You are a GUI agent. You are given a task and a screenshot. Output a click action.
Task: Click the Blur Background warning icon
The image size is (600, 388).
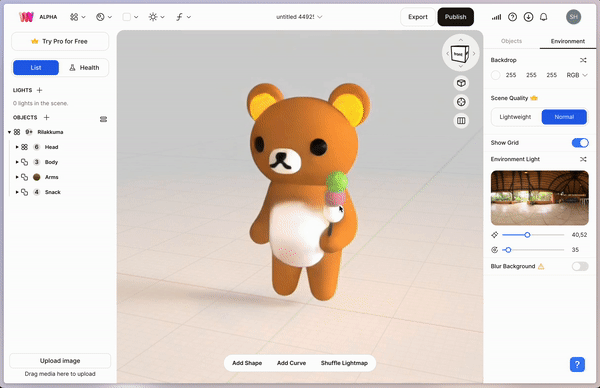541,266
